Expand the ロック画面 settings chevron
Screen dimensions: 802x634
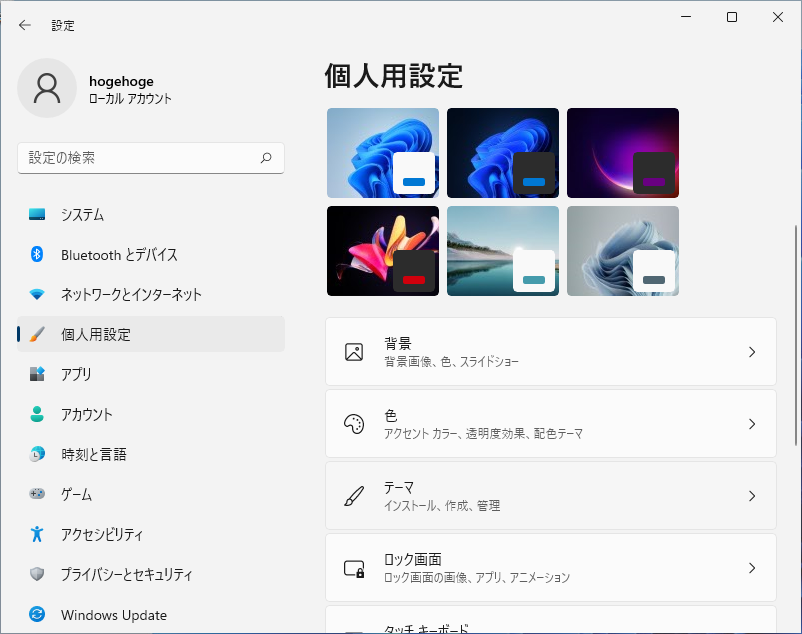752,568
